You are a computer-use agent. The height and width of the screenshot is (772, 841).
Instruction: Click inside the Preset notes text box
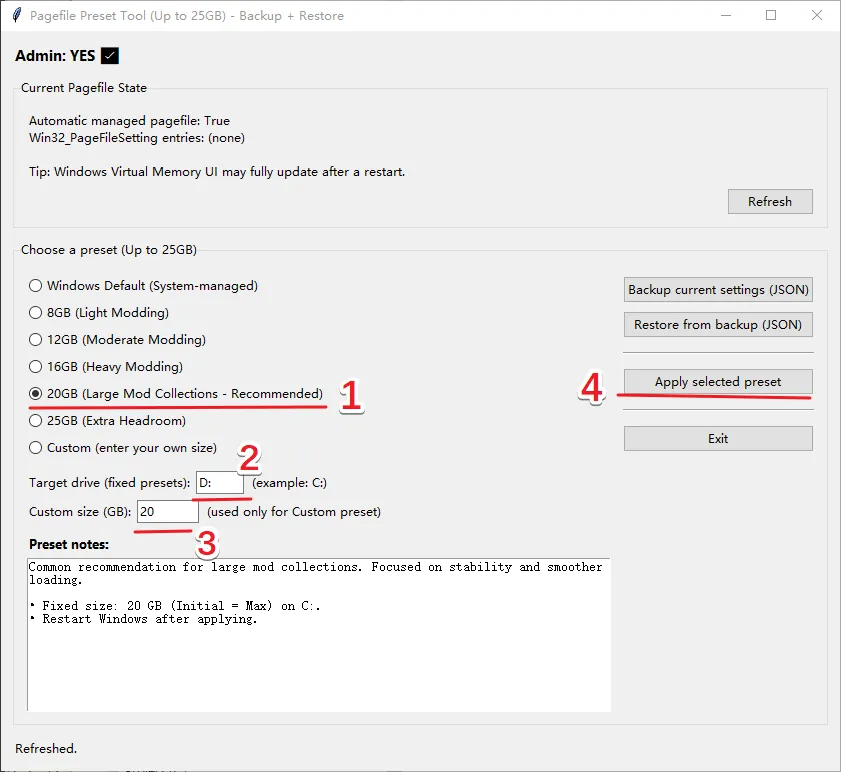319,635
